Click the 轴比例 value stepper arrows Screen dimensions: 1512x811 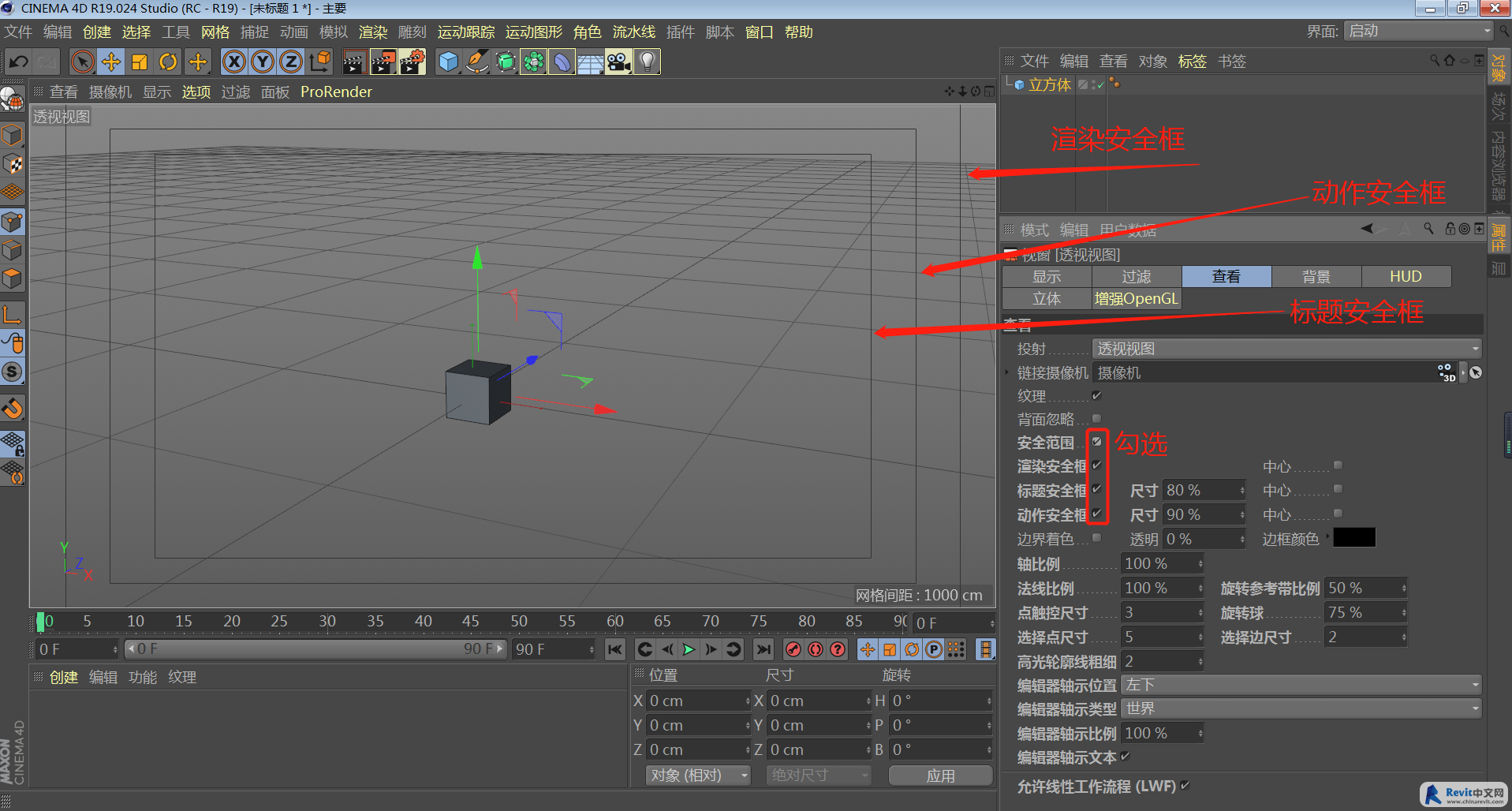(1200, 564)
